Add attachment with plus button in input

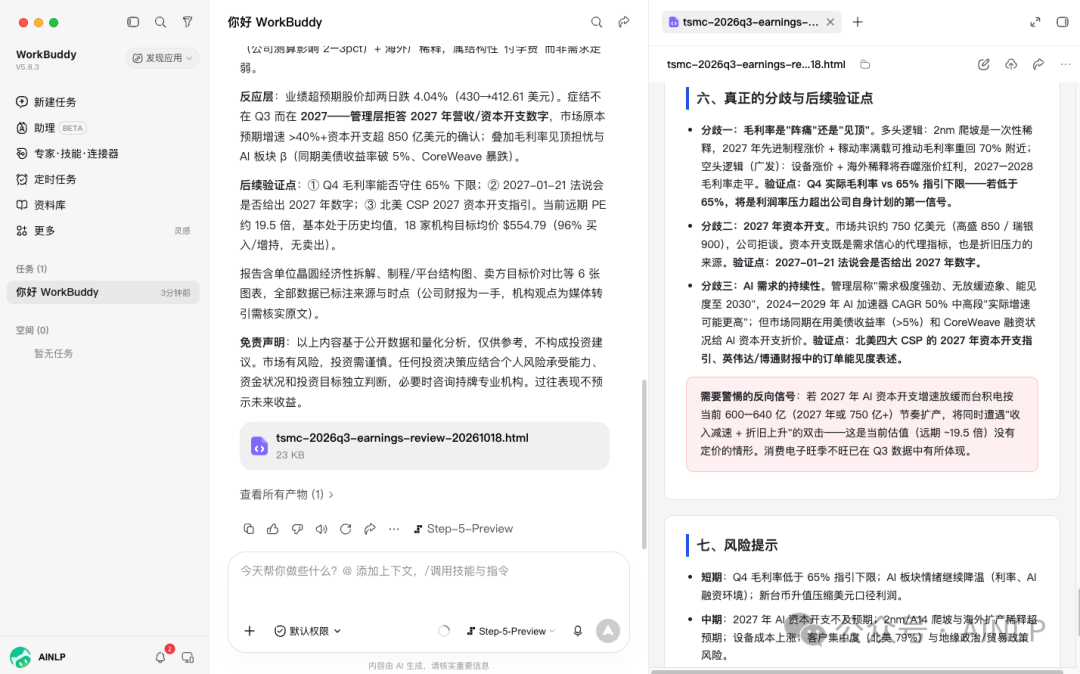pyautogui.click(x=249, y=631)
